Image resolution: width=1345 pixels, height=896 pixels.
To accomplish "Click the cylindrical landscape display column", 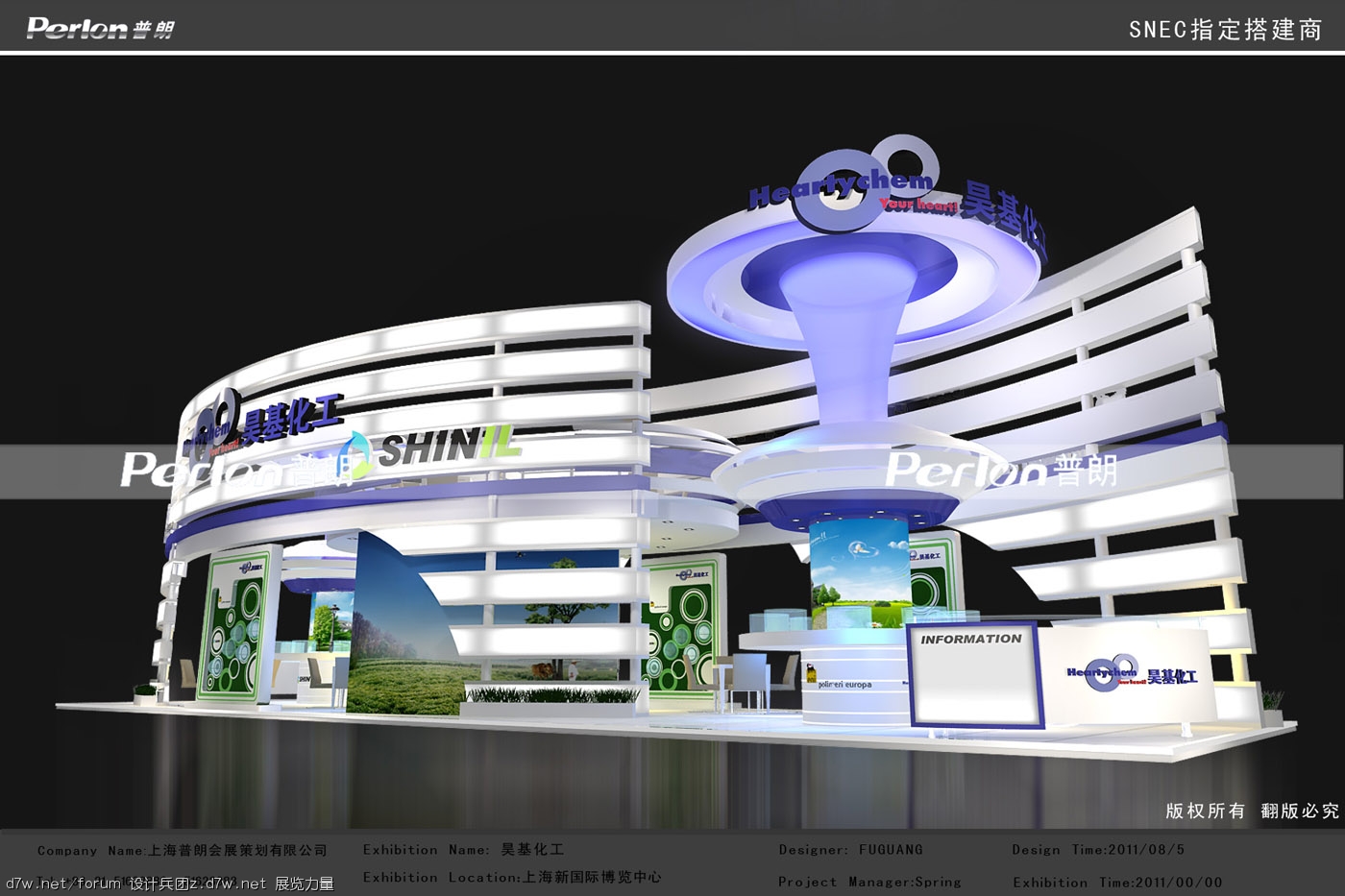I will (x=859, y=575).
